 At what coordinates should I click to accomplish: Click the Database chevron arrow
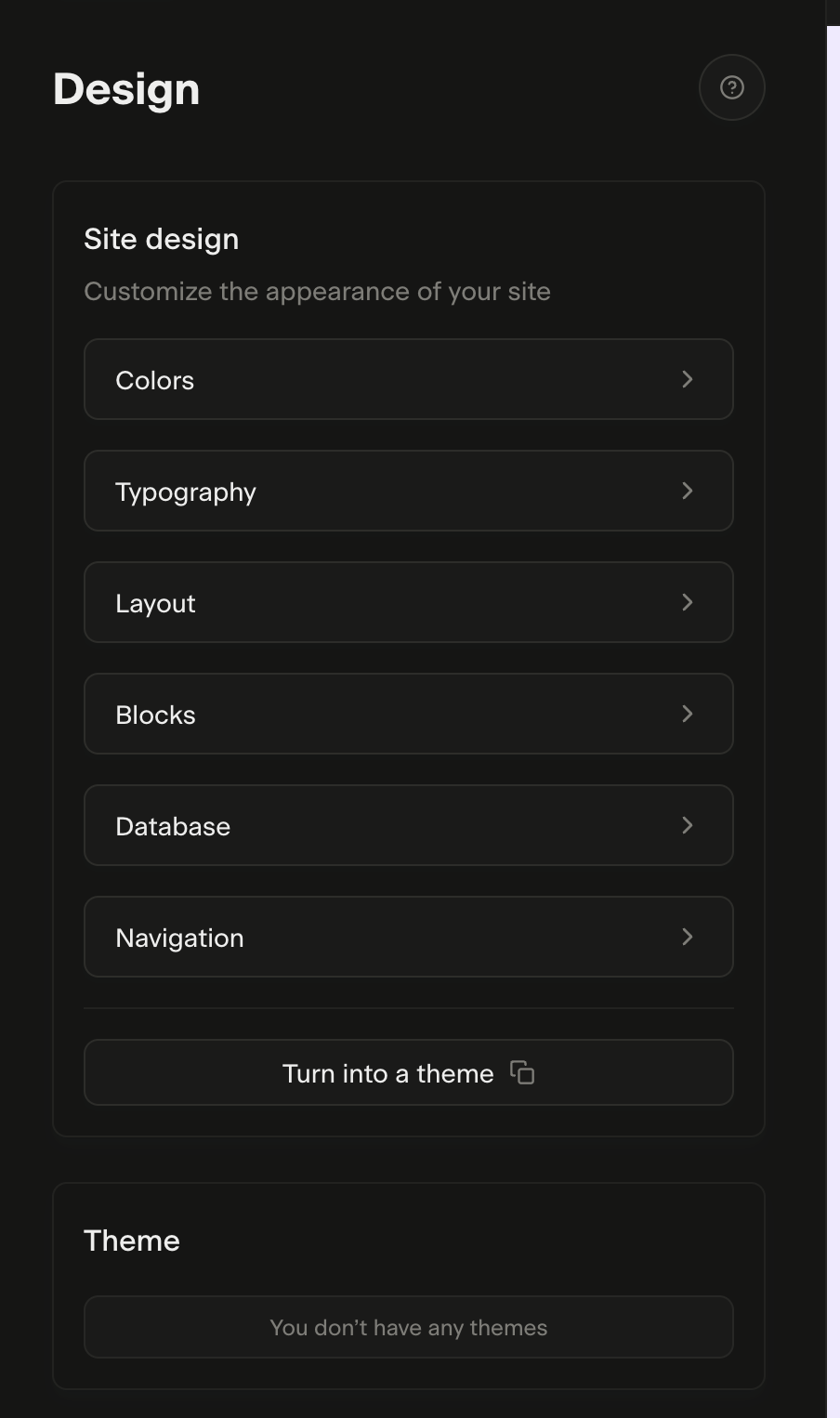pyautogui.click(x=688, y=825)
